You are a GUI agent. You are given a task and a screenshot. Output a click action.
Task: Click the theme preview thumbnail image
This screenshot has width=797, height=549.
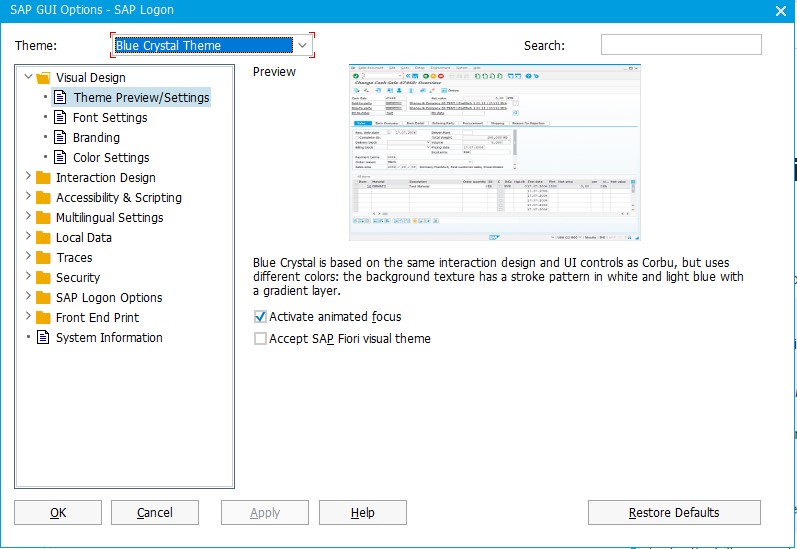(x=495, y=152)
